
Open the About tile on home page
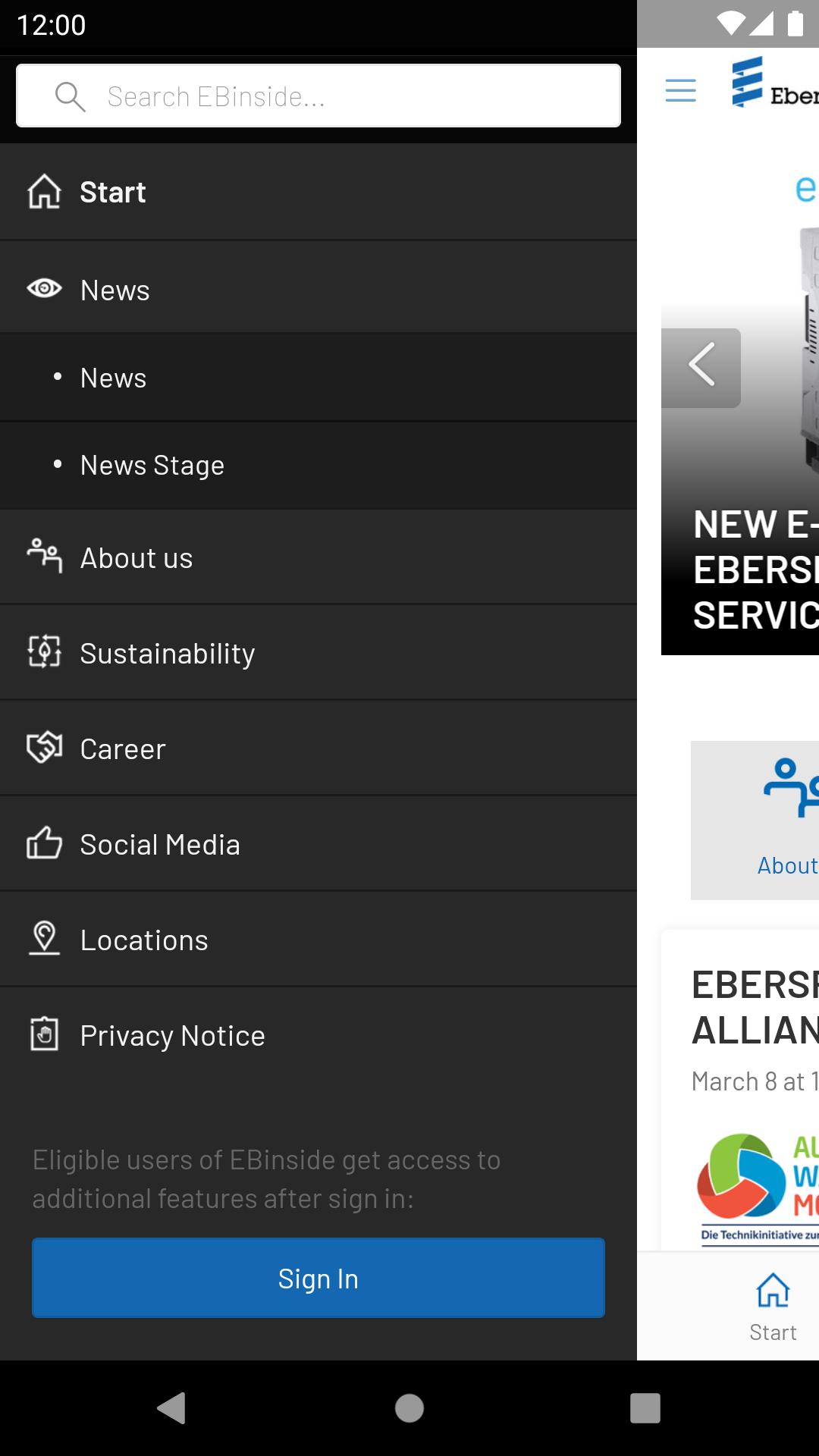click(755, 821)
